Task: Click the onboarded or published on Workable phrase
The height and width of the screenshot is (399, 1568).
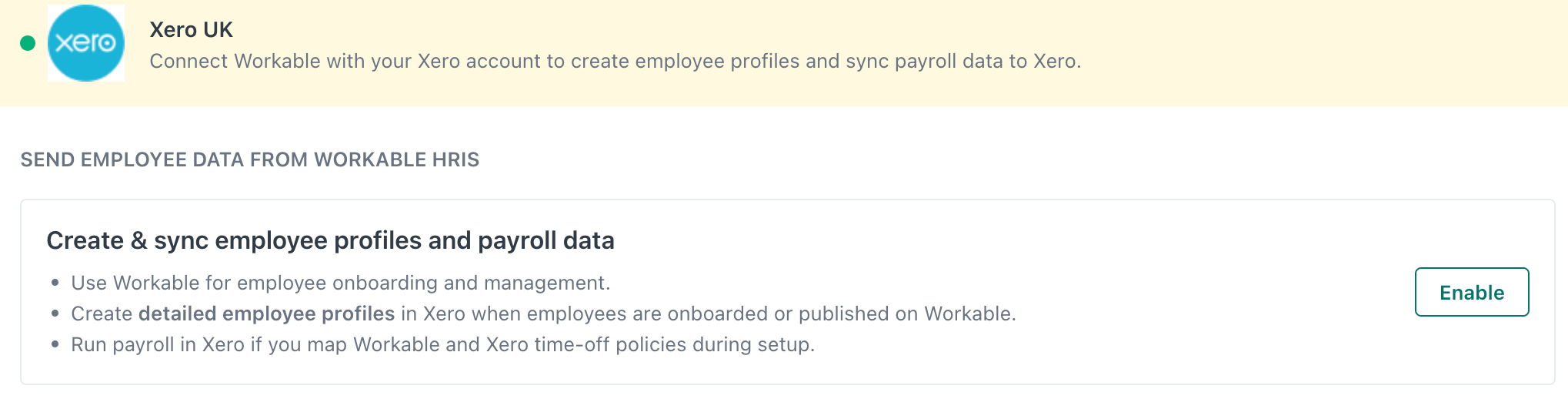Action: [842, 313]
